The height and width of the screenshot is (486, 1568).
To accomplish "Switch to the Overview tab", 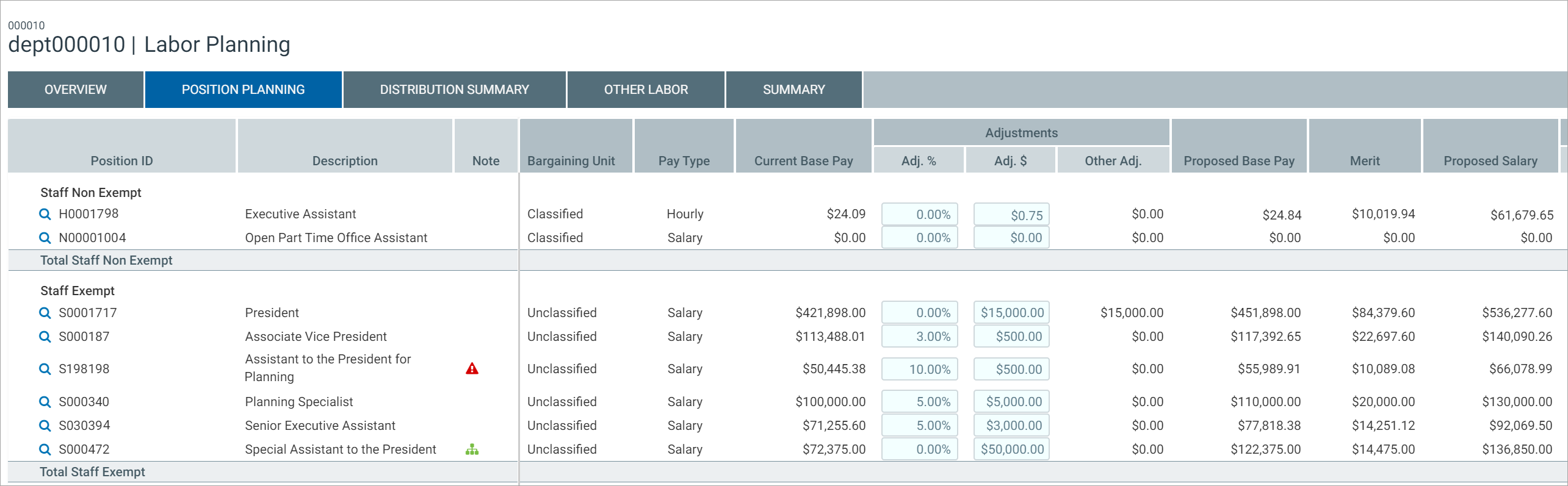I will pos(76,90).
